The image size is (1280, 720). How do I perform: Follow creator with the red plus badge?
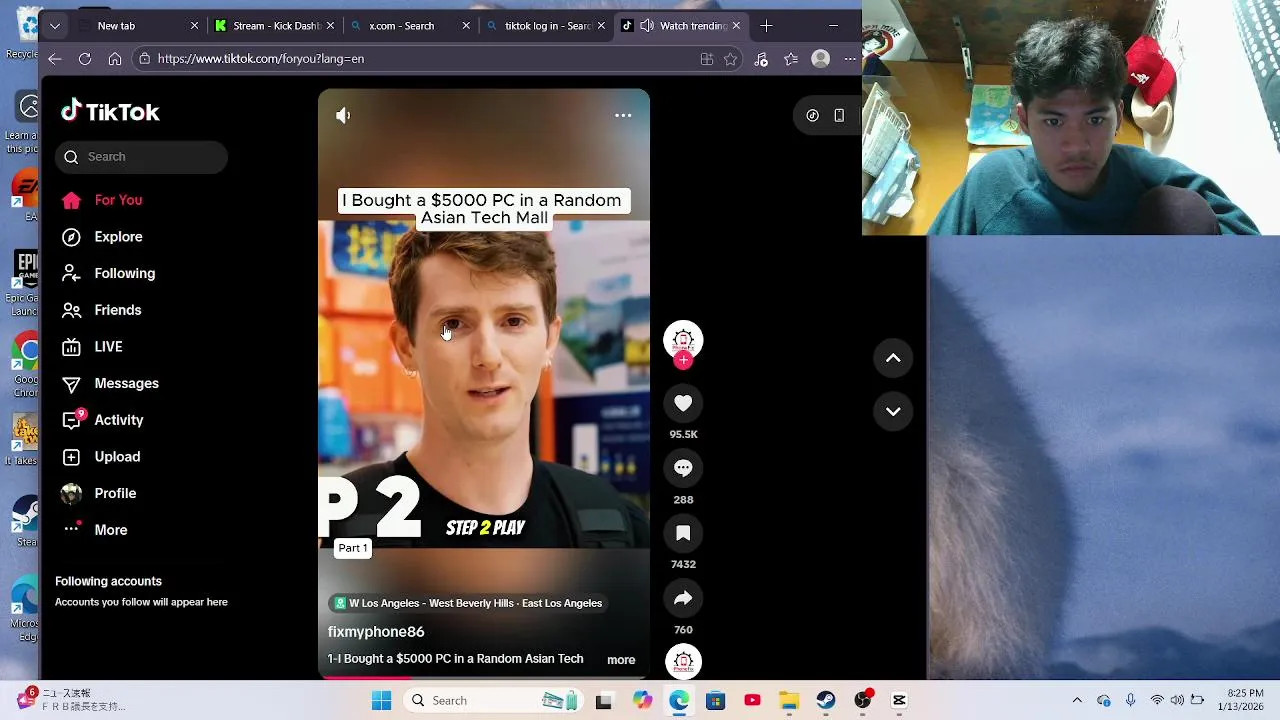click(x=683, y=360)
